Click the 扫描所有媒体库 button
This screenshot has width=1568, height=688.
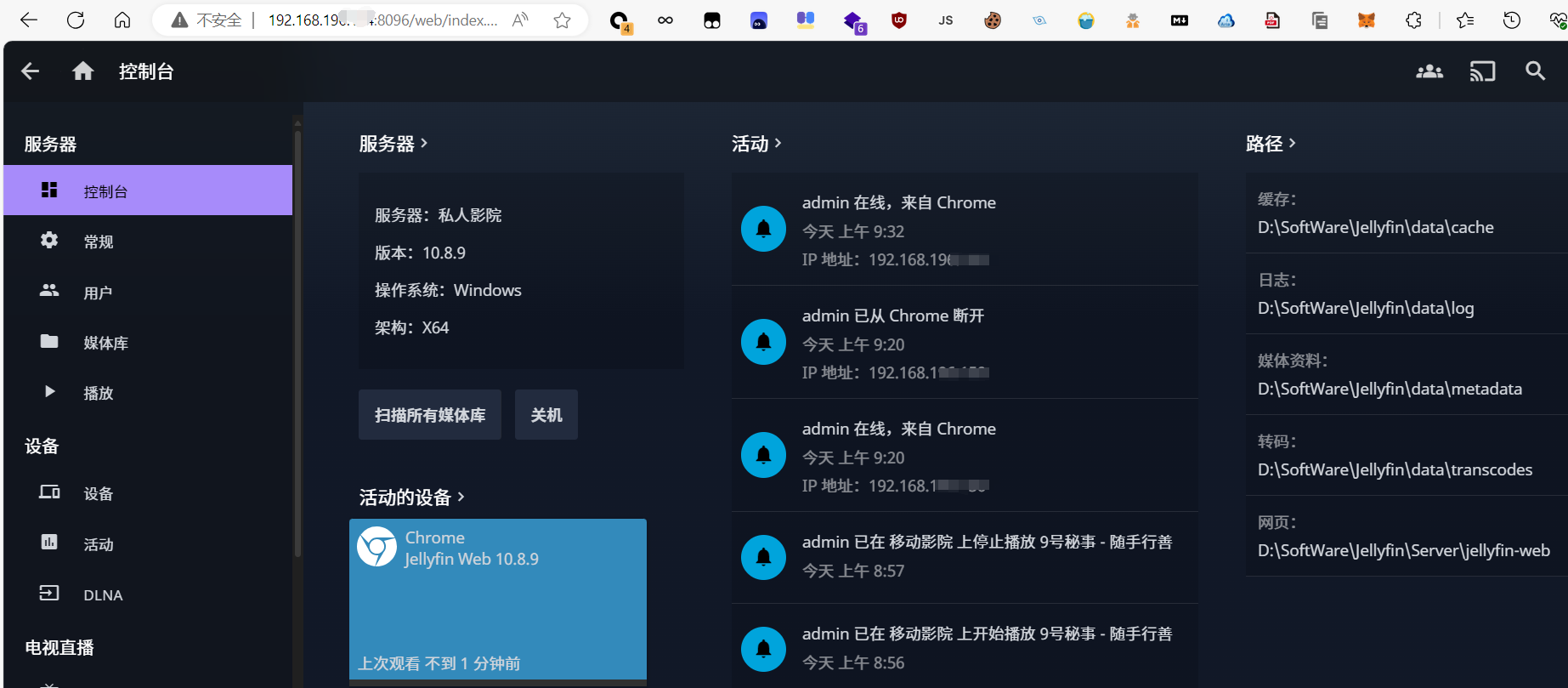tap(430, 415)
